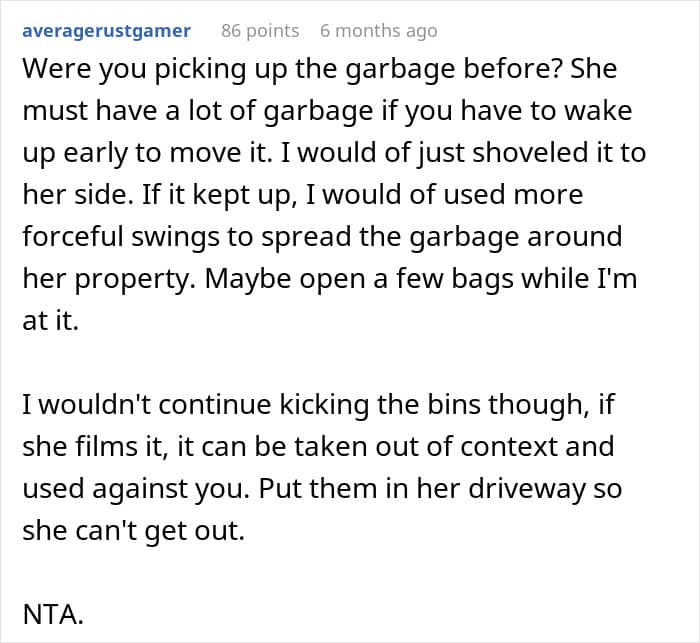Open the averagerustgamer user profile
This screenshot has height=643, width=700.
106,31
